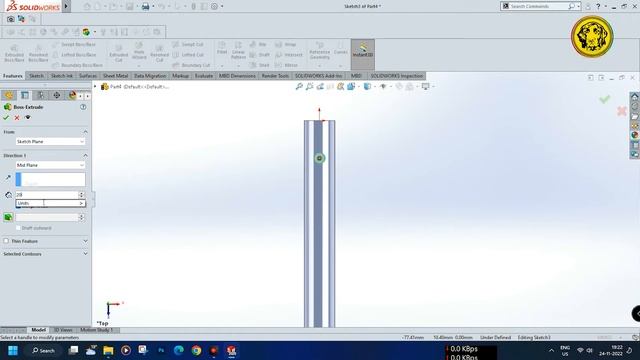Viewport: 640px width, 360px height.
Task: Select the Extruded Boss/Base tool
Action: click(x=14, y=53)
